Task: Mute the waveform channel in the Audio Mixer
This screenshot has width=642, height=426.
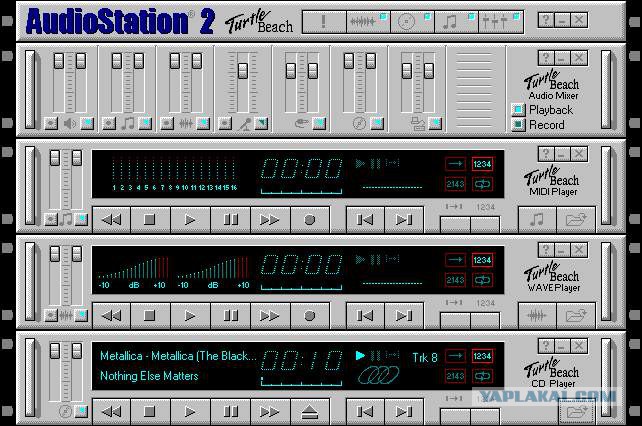Action: 167,123
